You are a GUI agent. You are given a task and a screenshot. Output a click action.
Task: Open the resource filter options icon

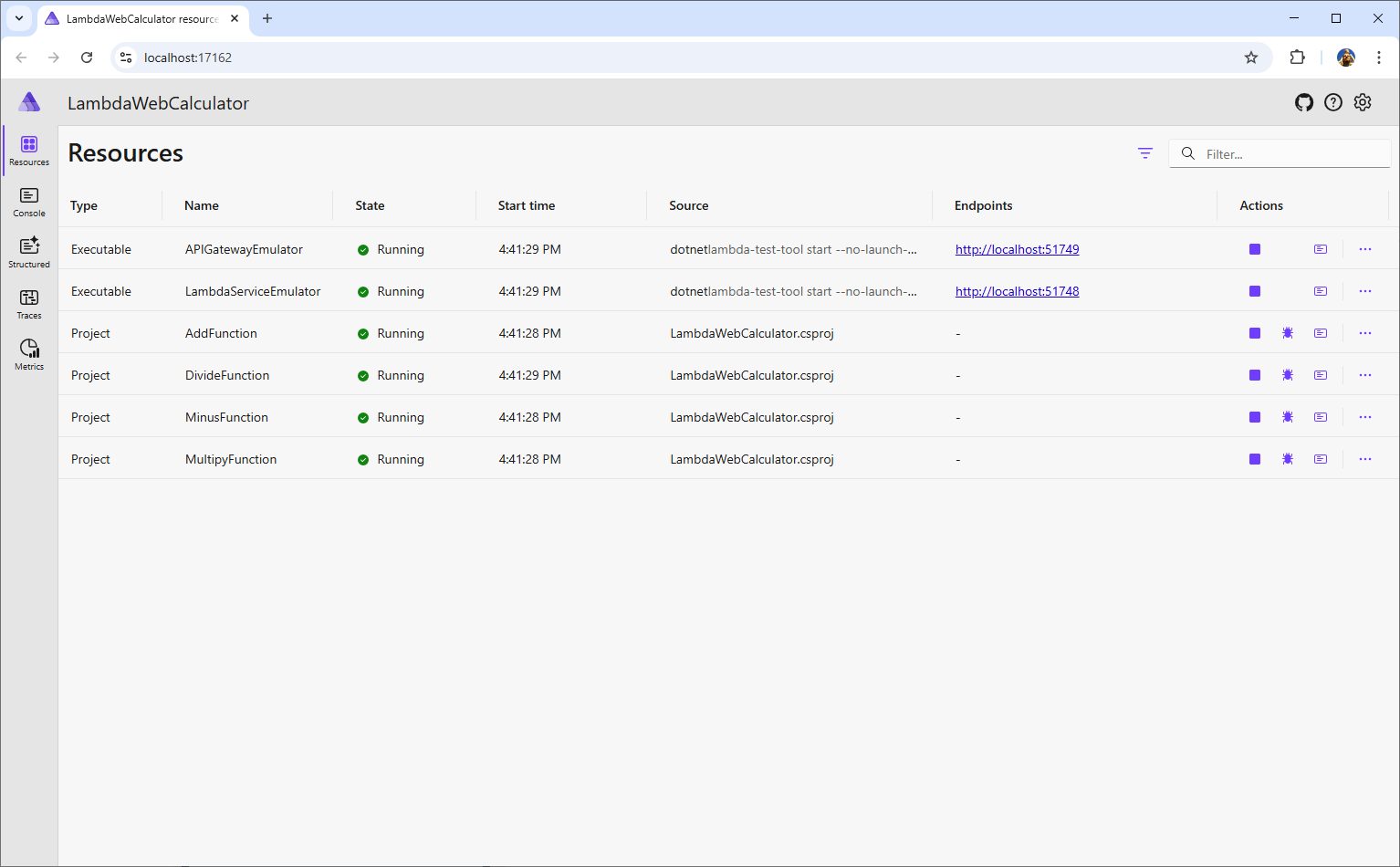[x=1145, y=153]
